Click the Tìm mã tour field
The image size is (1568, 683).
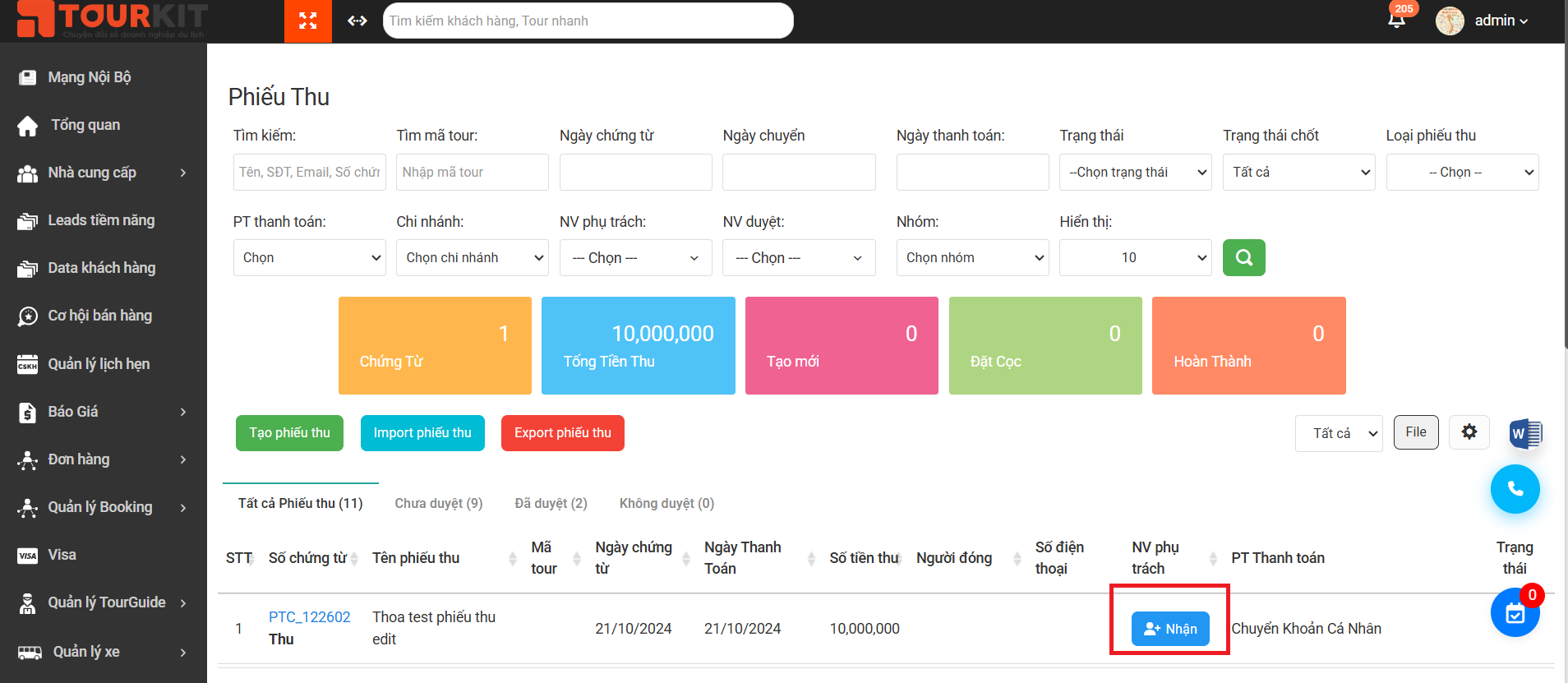473,173
